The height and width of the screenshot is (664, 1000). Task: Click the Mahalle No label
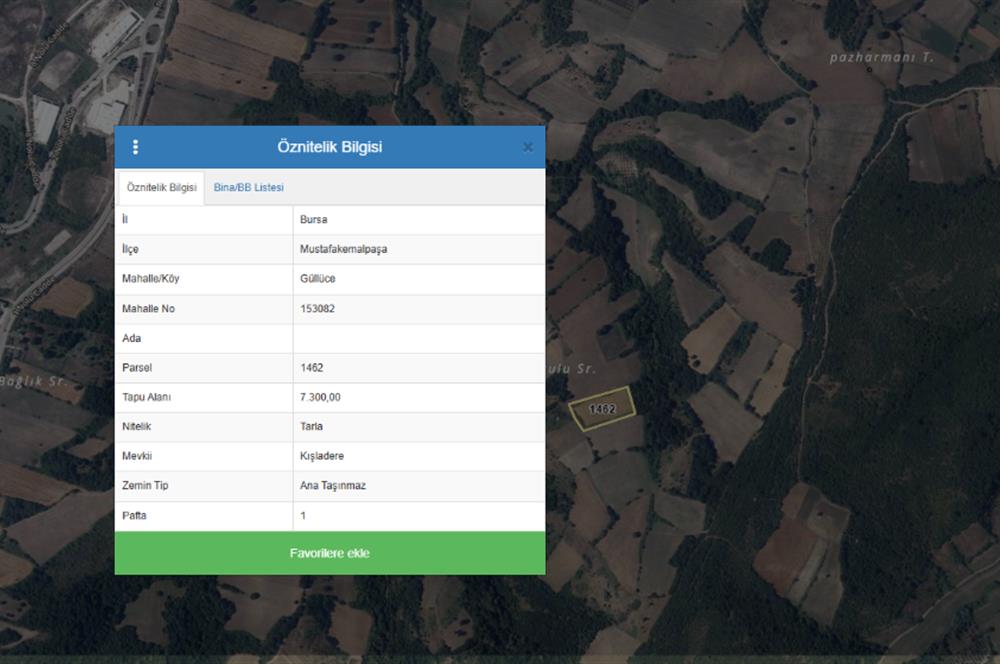point(148,309)
